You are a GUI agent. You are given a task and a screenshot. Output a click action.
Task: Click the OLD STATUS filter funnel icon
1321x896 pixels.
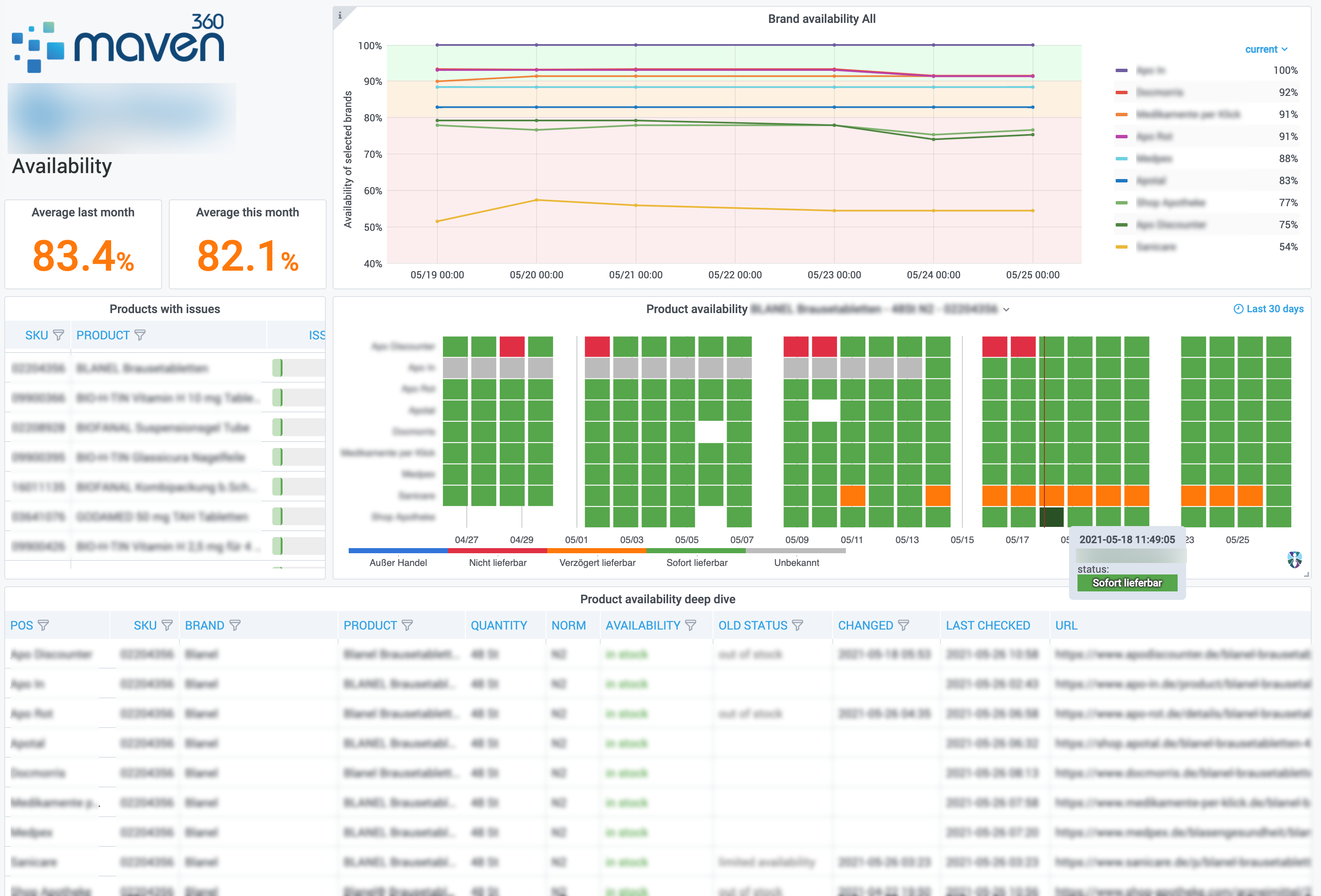click(x=798, y=625)
